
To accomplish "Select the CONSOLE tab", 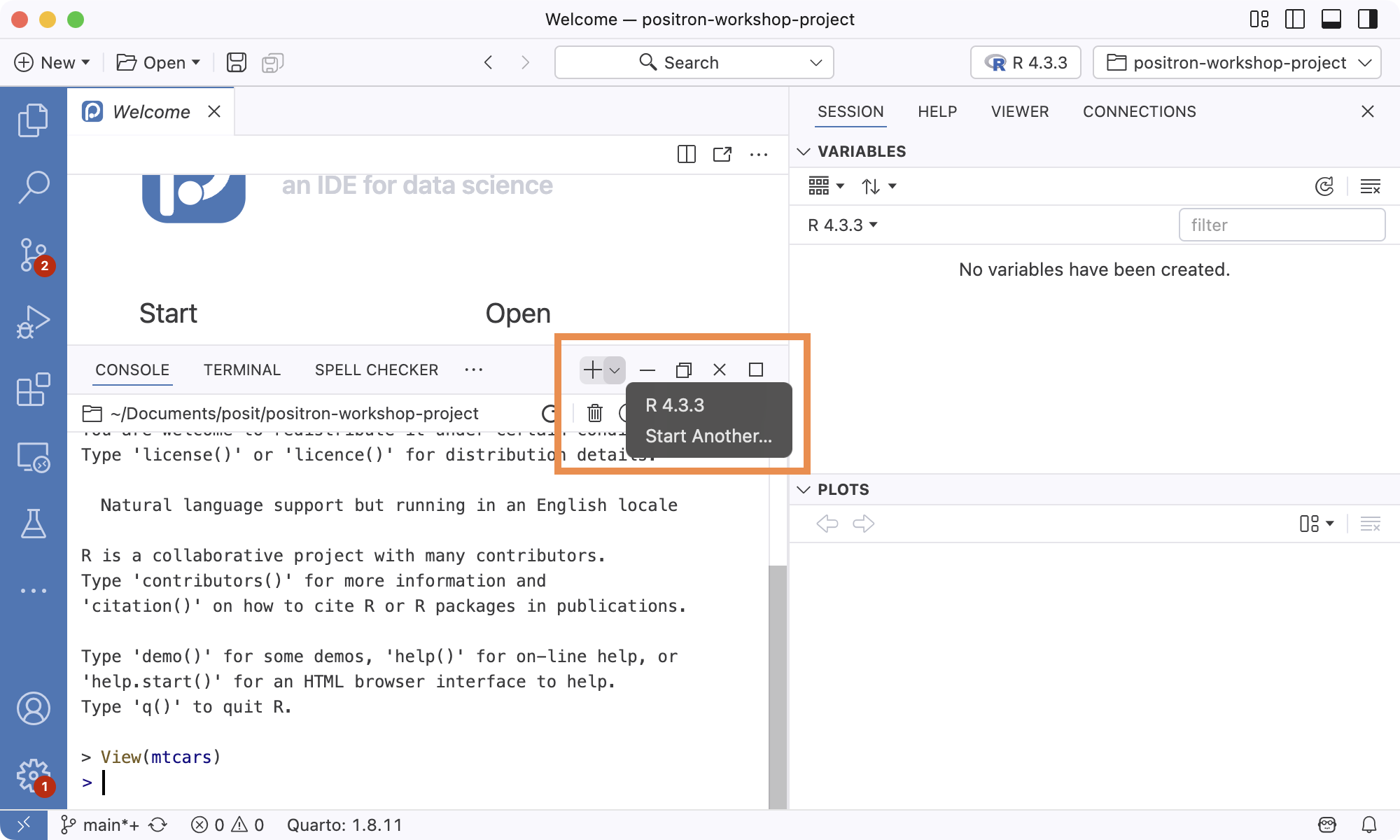I will coord(132,370).
